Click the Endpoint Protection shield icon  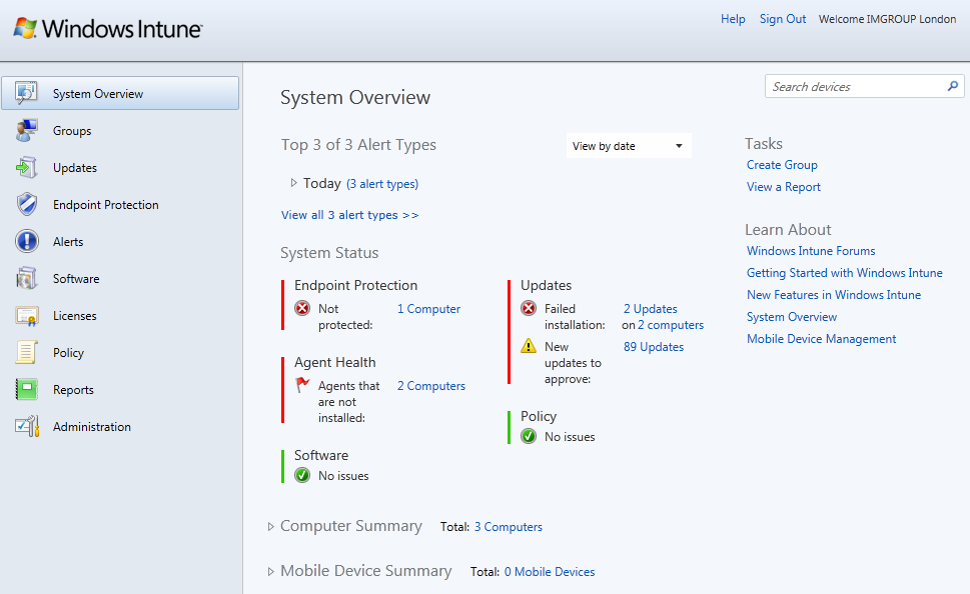pyautogui.click(x=27, y=204)
